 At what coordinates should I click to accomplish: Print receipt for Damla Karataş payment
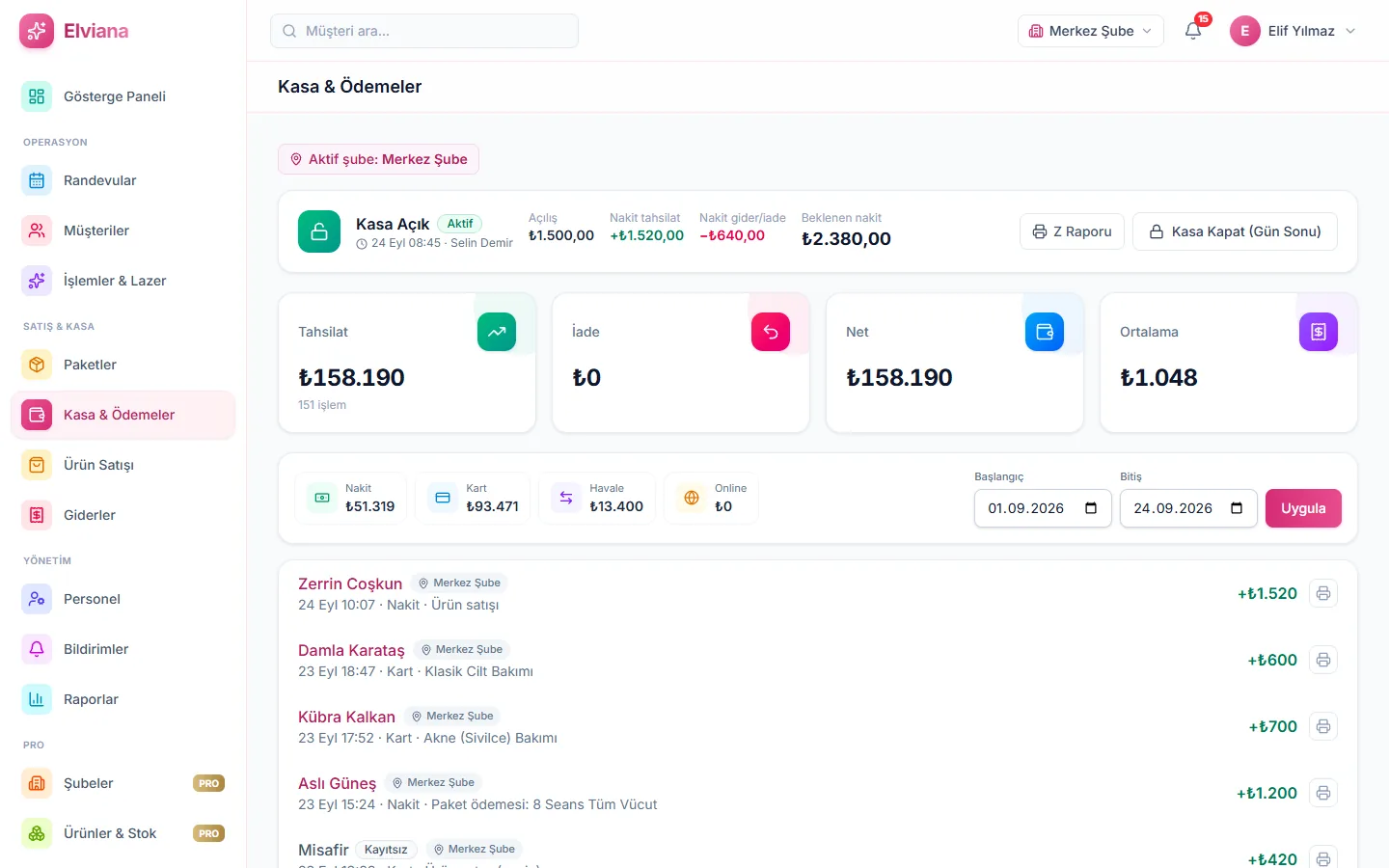click(x=1323, y=660)
